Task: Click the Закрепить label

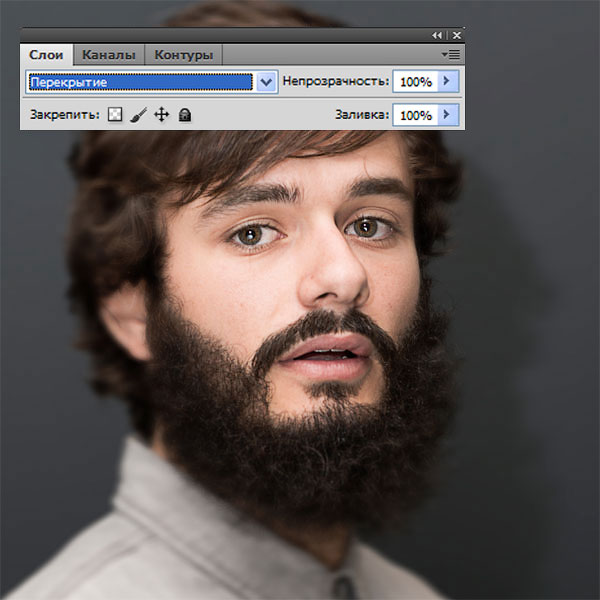Action: pos(65,114)
